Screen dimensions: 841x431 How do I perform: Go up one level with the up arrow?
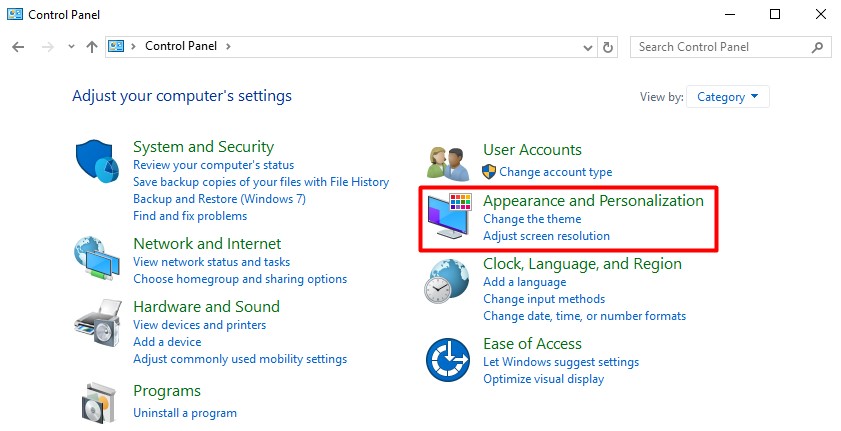tap(92, 47)
